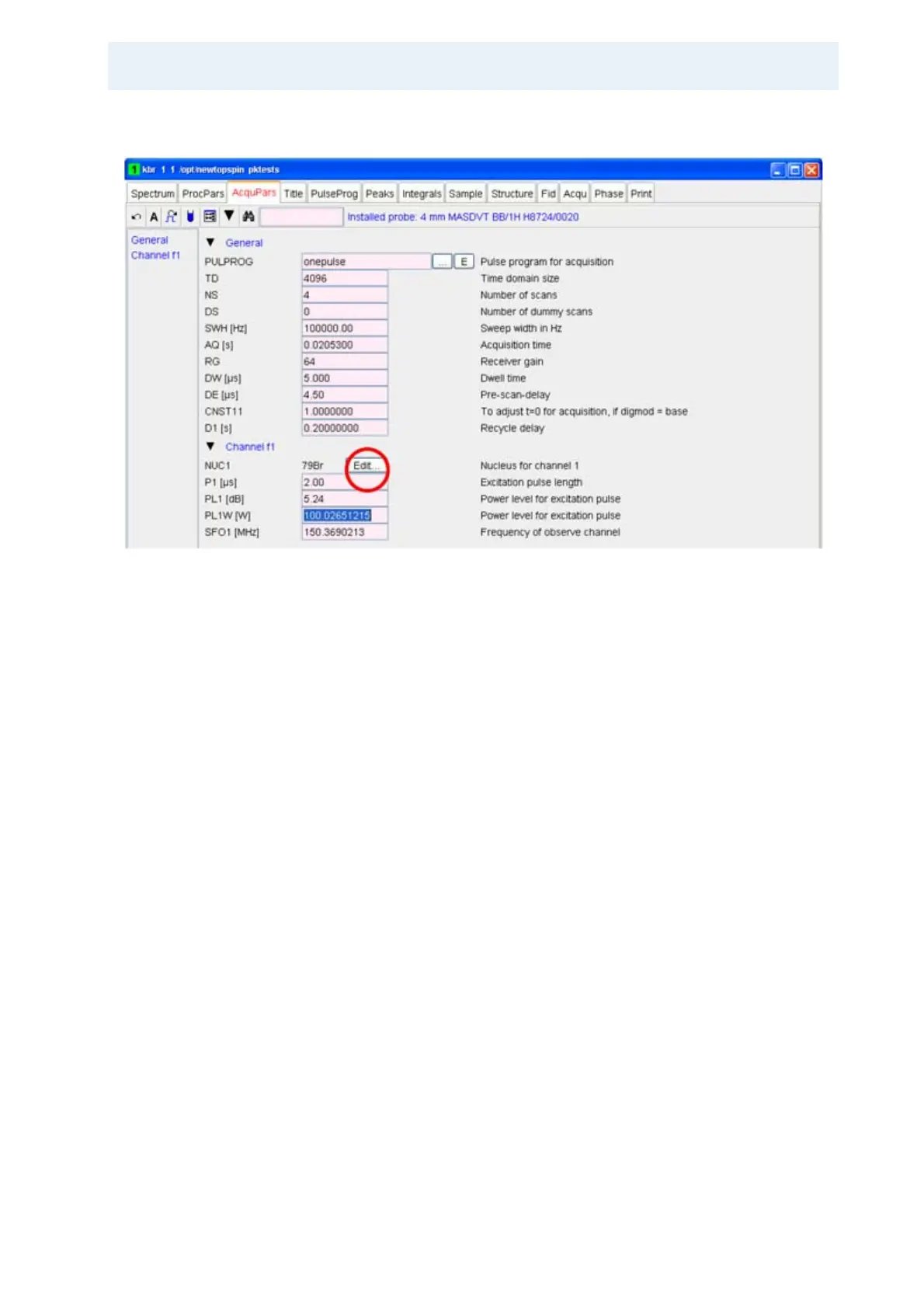
Task: Click the CNST11 field showing 1.0000000
Action: (345, 412)
